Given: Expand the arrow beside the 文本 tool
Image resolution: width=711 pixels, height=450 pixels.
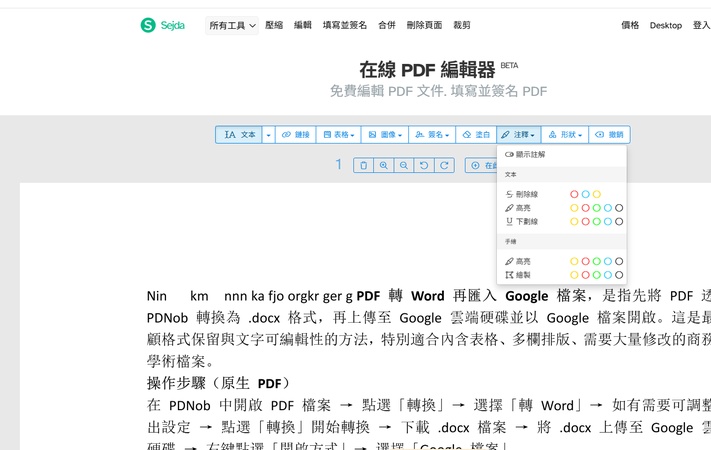Looking at the screenshot, I should (x=268, y=135).
